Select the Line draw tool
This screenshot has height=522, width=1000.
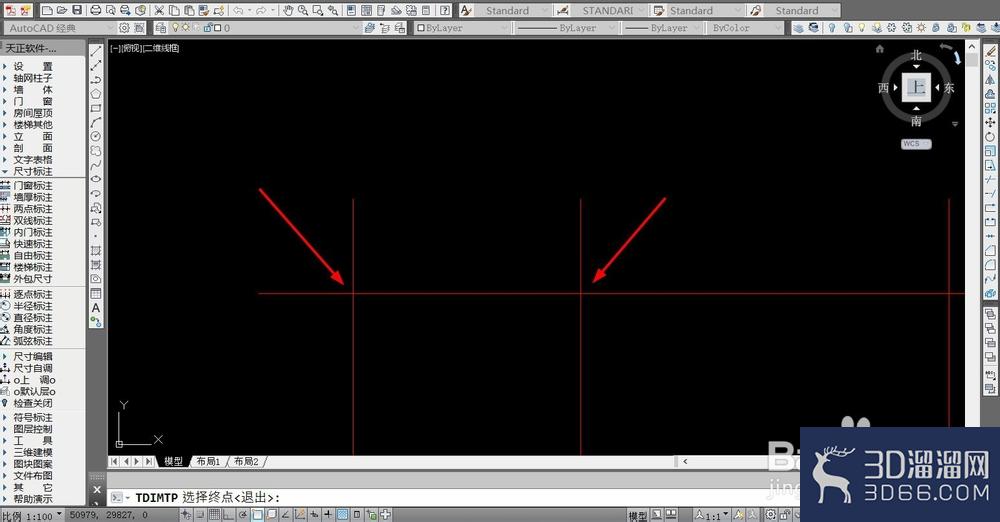(x=96, y=50)
